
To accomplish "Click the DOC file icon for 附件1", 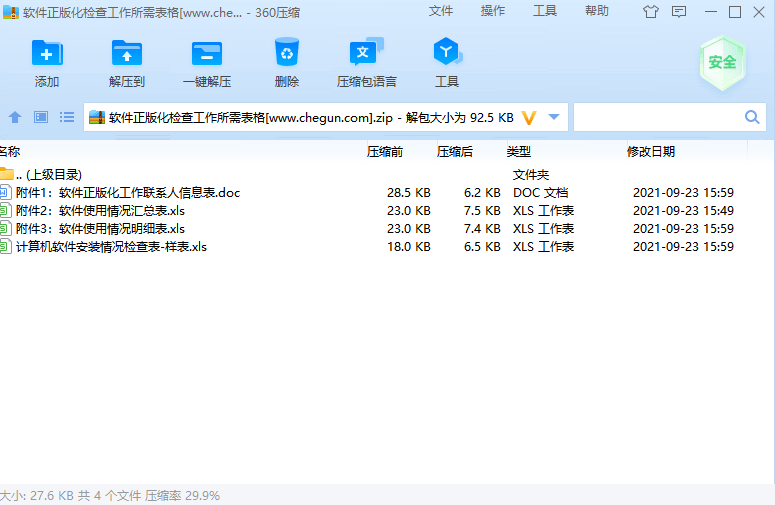I will point(5,192).
